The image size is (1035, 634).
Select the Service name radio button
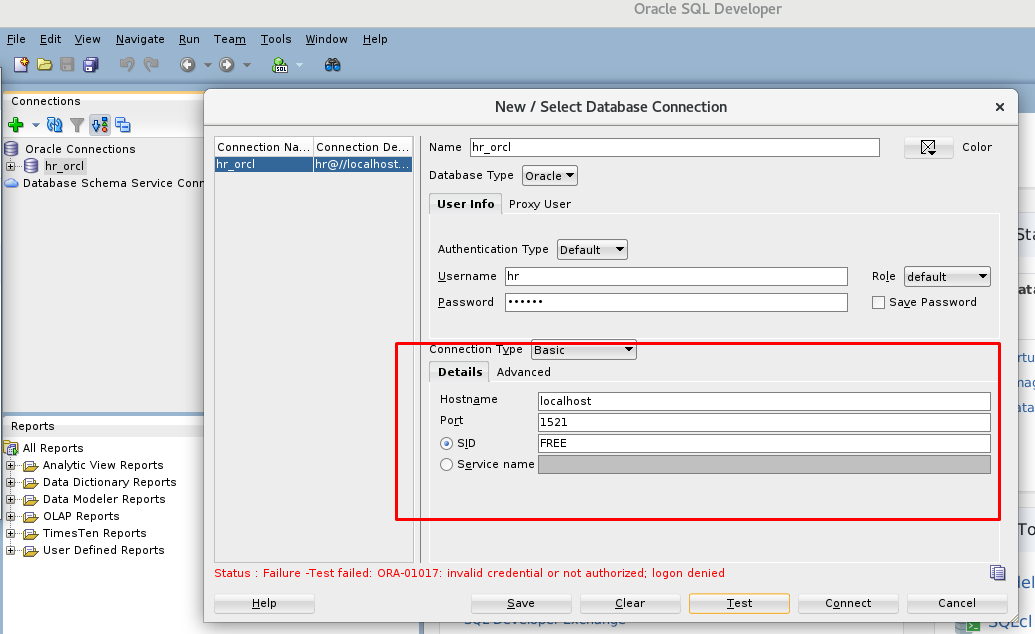446,465
